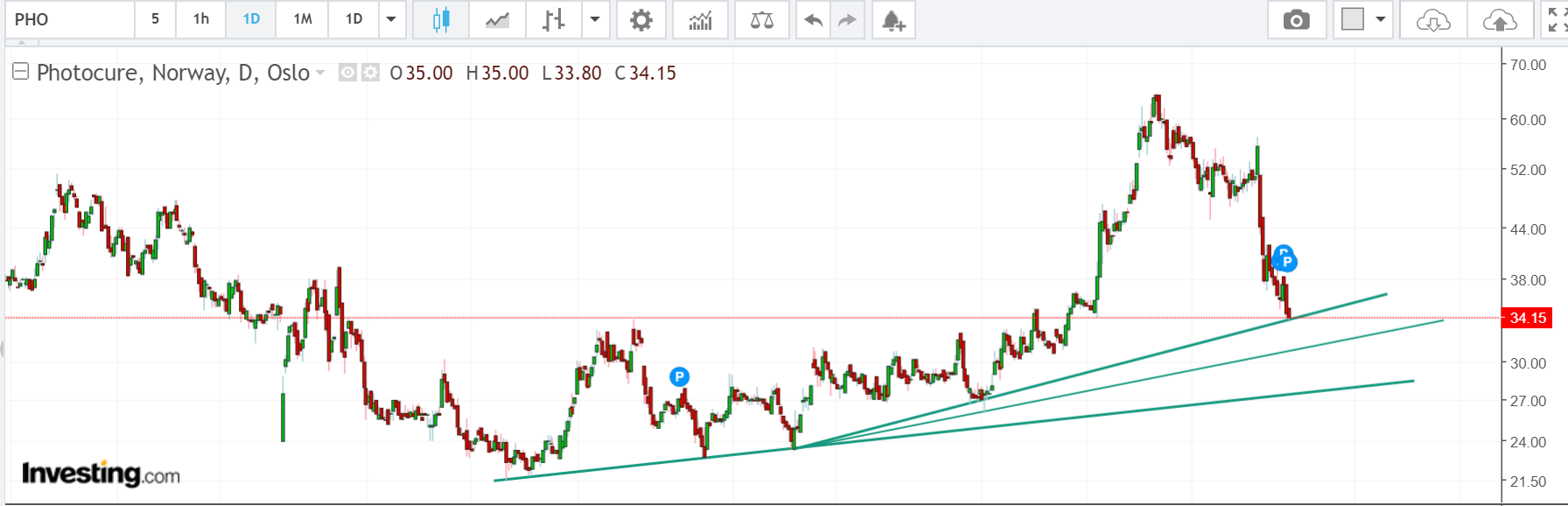Image resolution: width=1568 pixels, height=506 pixels.
Task: Click the close value 34.15 in legend
Action: tap(653, 73)
